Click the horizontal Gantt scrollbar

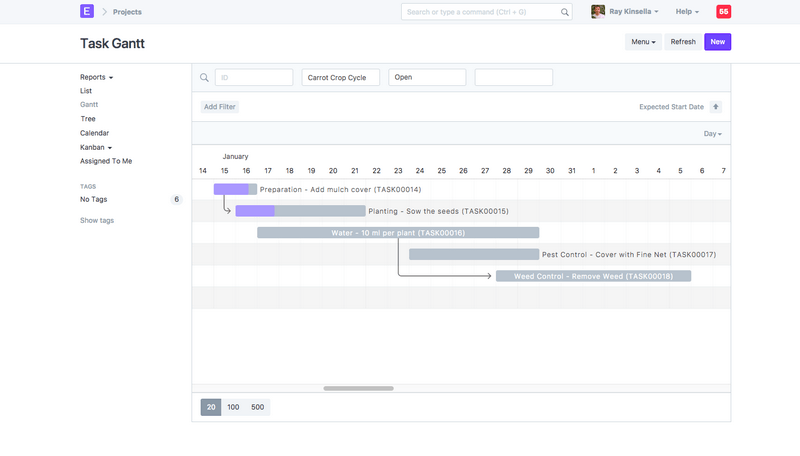coord(358,388)
